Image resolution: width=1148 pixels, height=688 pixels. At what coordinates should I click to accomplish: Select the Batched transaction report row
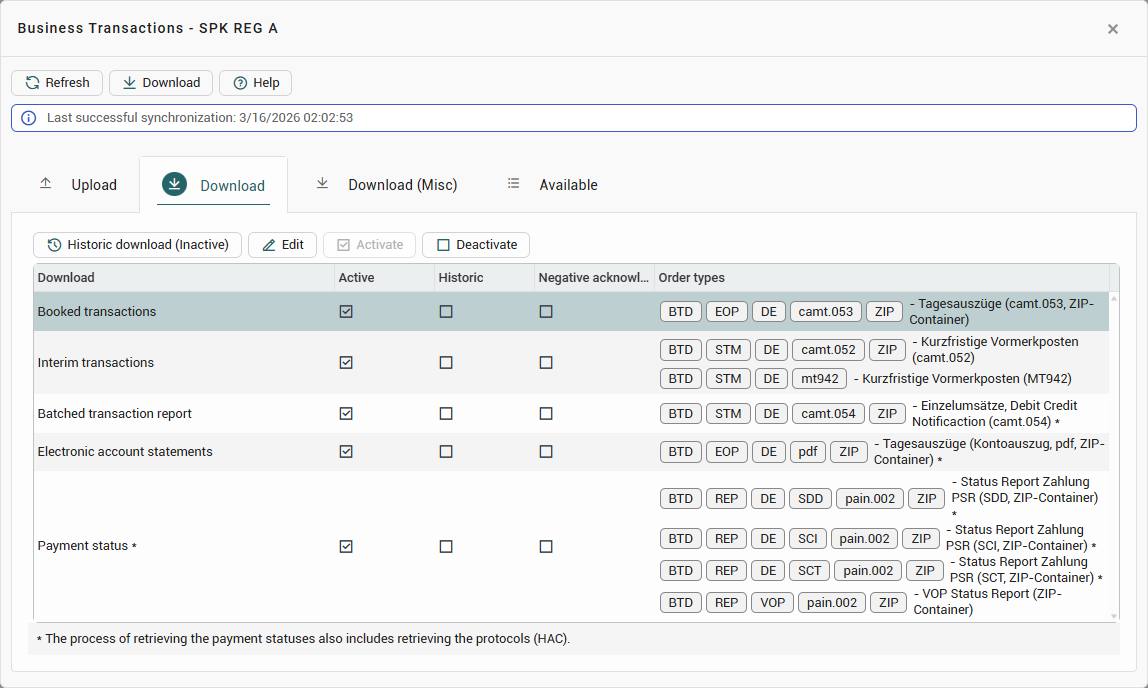click(115, 414)
